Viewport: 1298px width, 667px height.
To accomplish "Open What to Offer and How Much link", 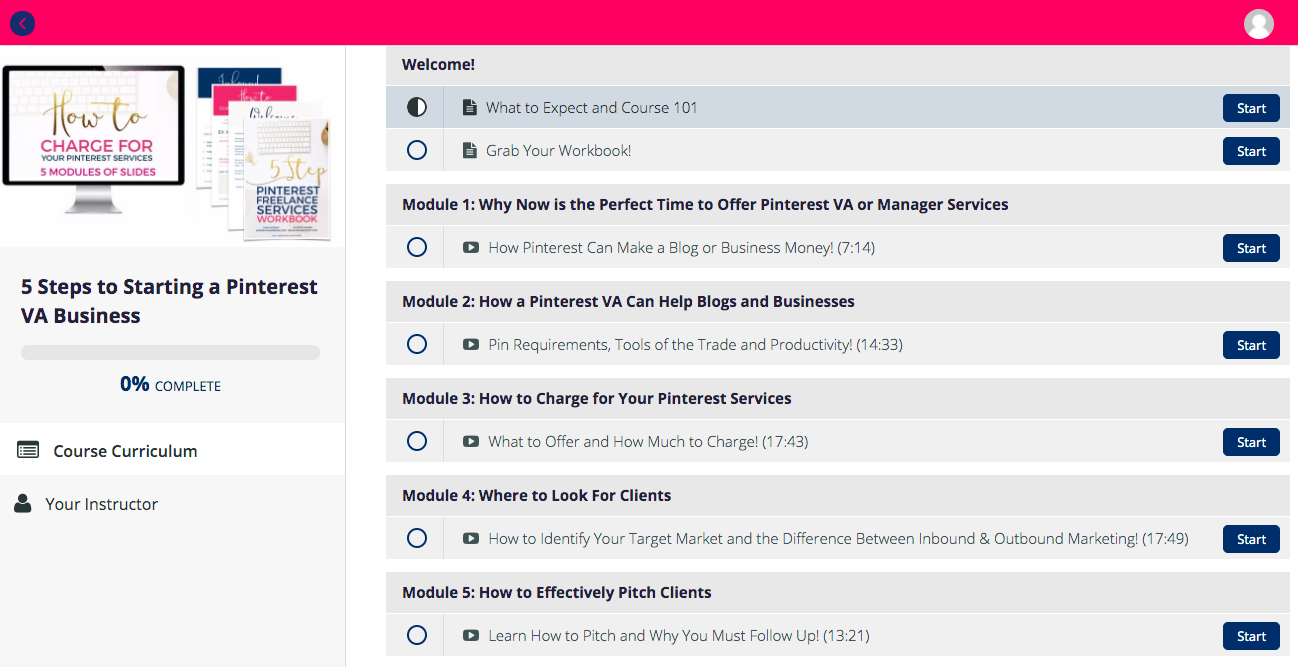I will tap(648, 441).
